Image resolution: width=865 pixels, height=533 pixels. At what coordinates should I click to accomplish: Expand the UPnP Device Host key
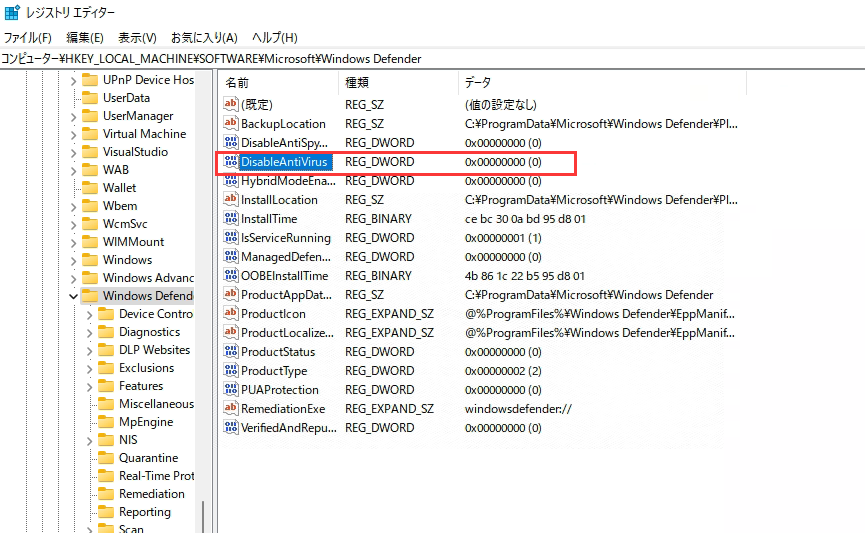73,81
